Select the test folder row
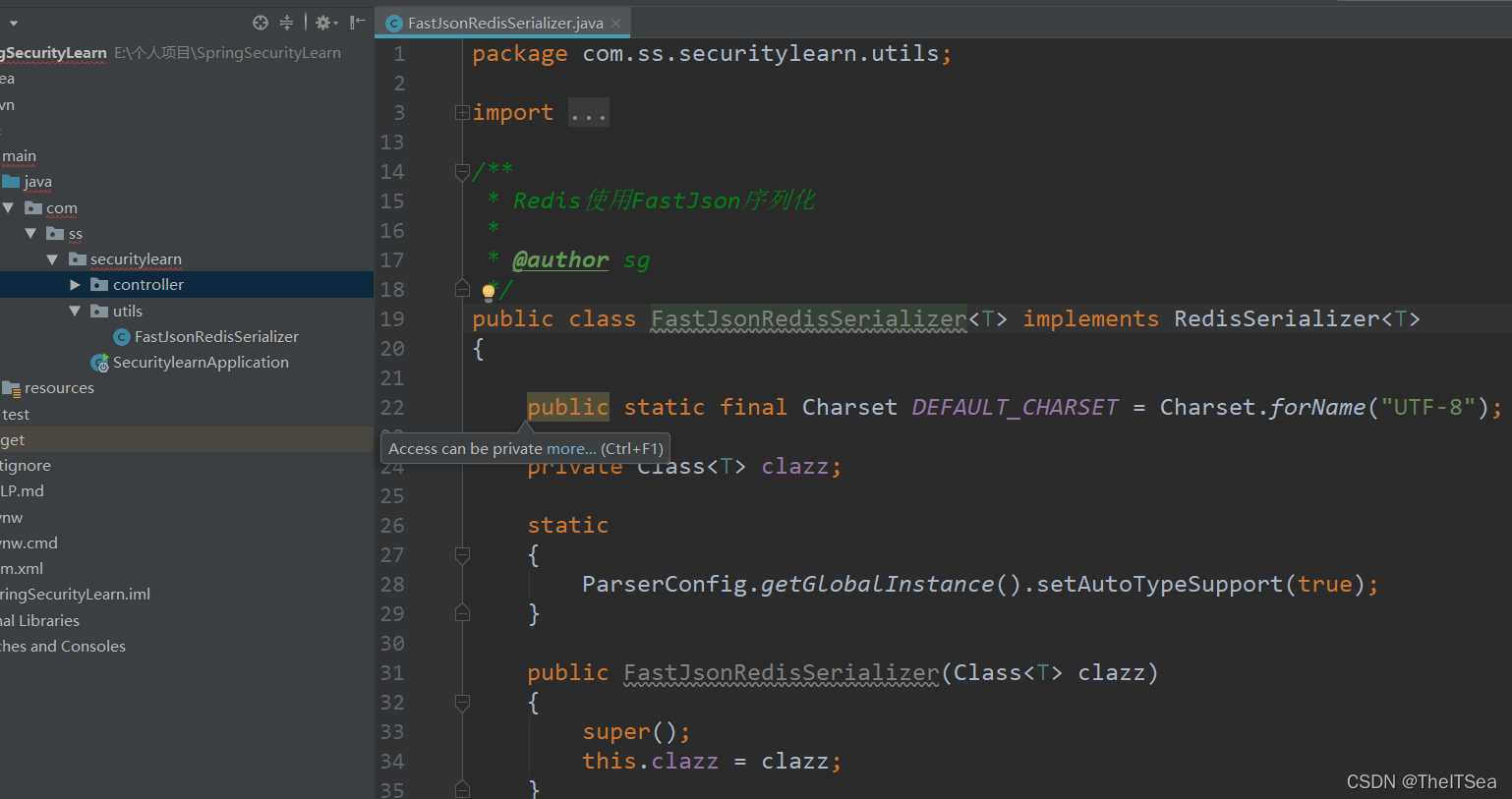The image size is (1512, 799). click(x=187, y=414)
